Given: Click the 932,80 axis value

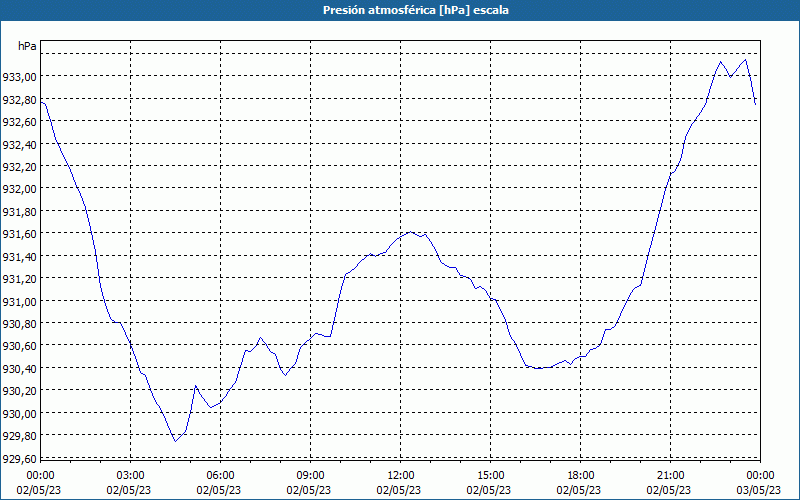Looking at the screenshot, I should (19, 99).
